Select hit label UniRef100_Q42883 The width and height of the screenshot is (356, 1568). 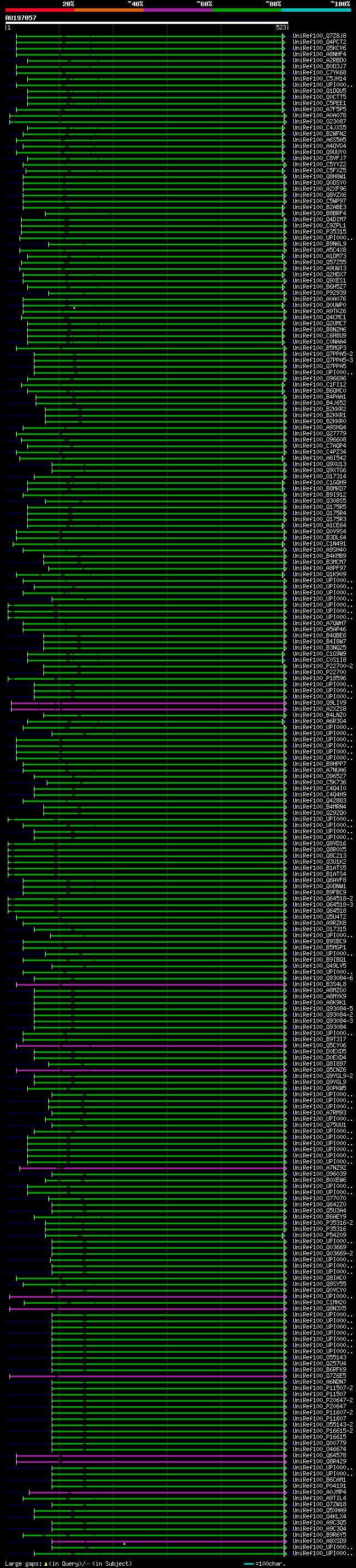point(319,801)
